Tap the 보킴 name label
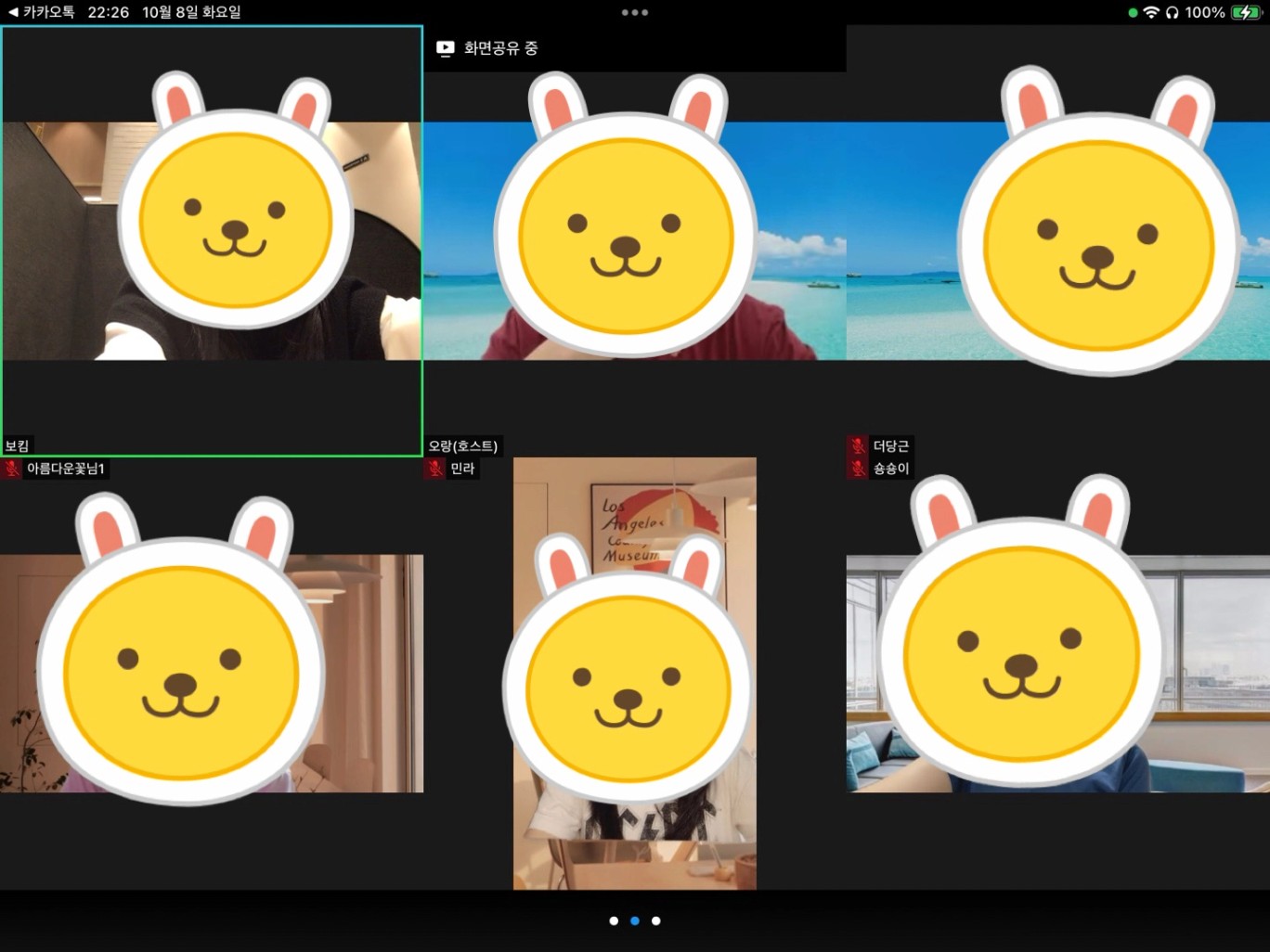 18,446
